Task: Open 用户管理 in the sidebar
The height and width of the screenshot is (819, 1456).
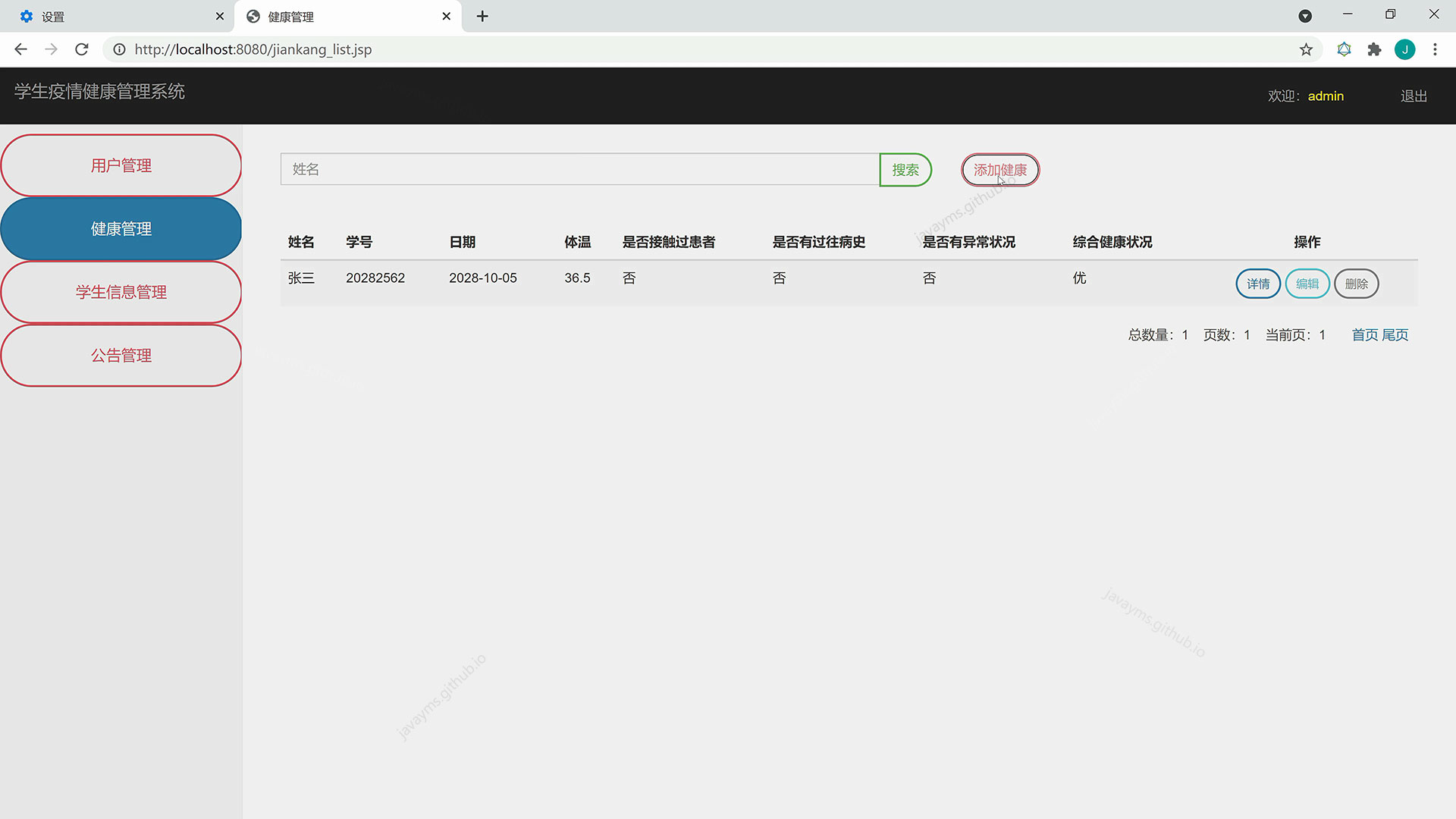Action: (x=121, y=165)
